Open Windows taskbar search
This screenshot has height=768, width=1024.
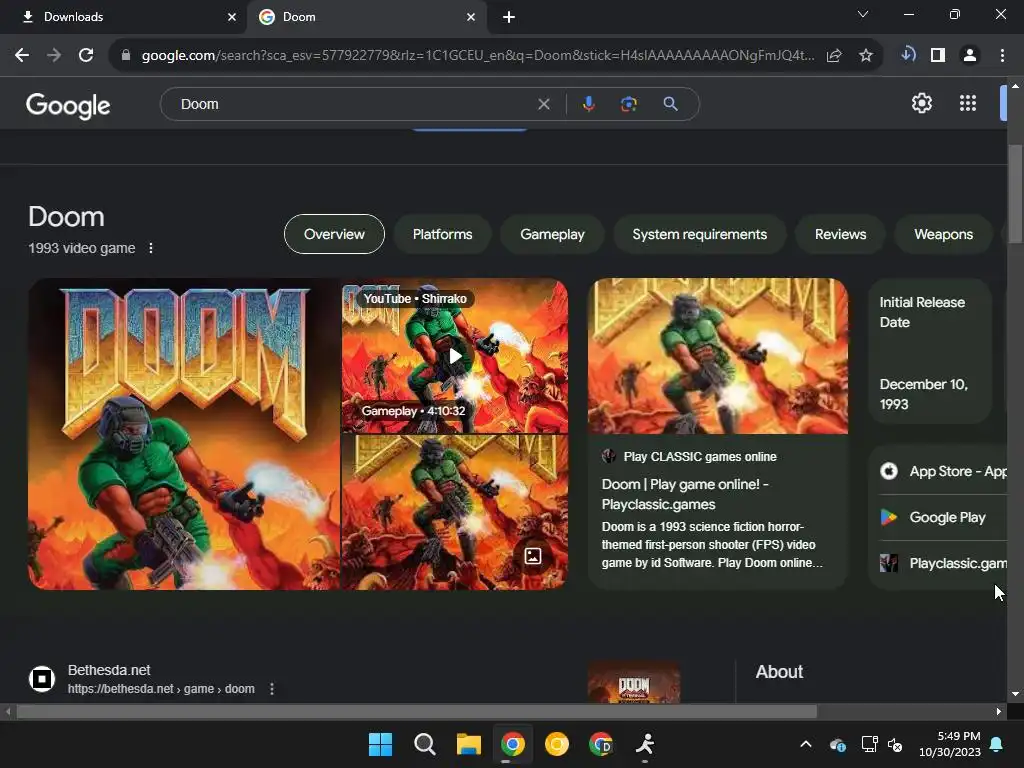424,744
